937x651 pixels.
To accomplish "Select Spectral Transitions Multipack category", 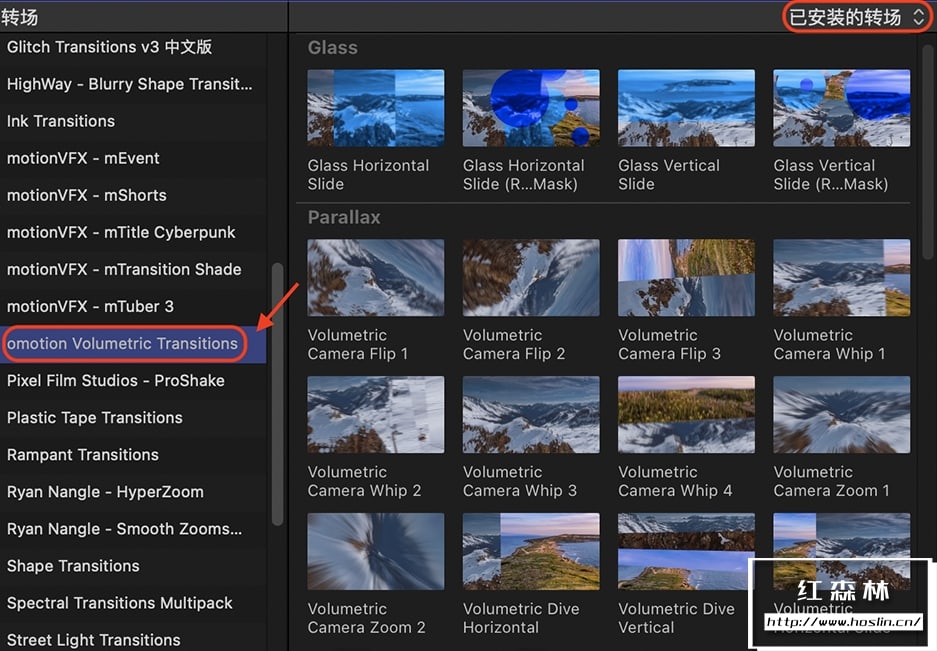I will tap(133, 603).
